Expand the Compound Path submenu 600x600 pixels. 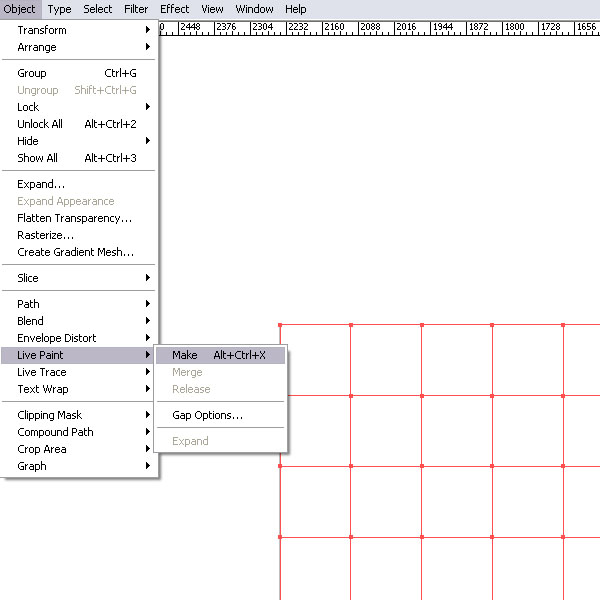point(79,432)
